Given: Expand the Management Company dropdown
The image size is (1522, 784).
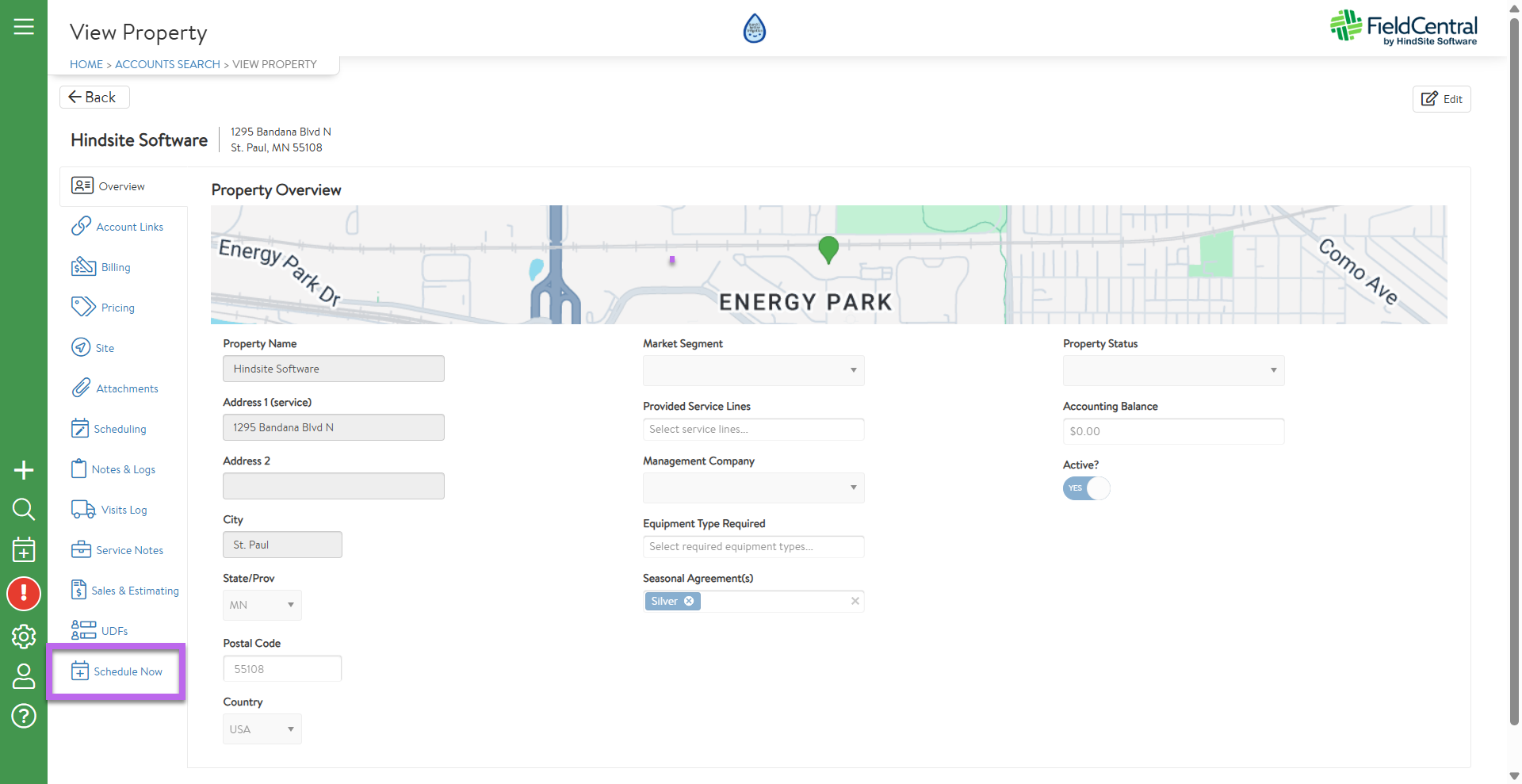Looking at the screenshot, I should pos(753,488).
